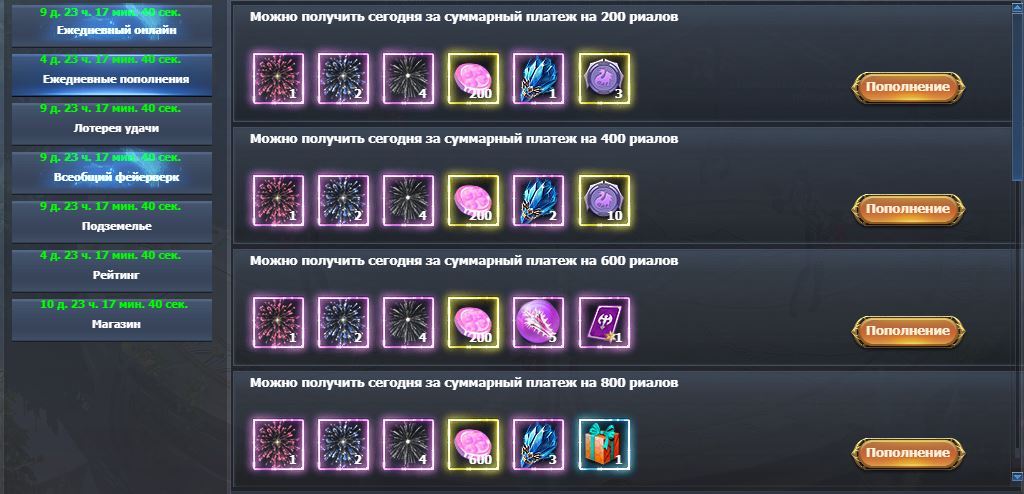Select blue firework icon in 200 rials row
This screenshot has width=1024, height=494.
344,78
